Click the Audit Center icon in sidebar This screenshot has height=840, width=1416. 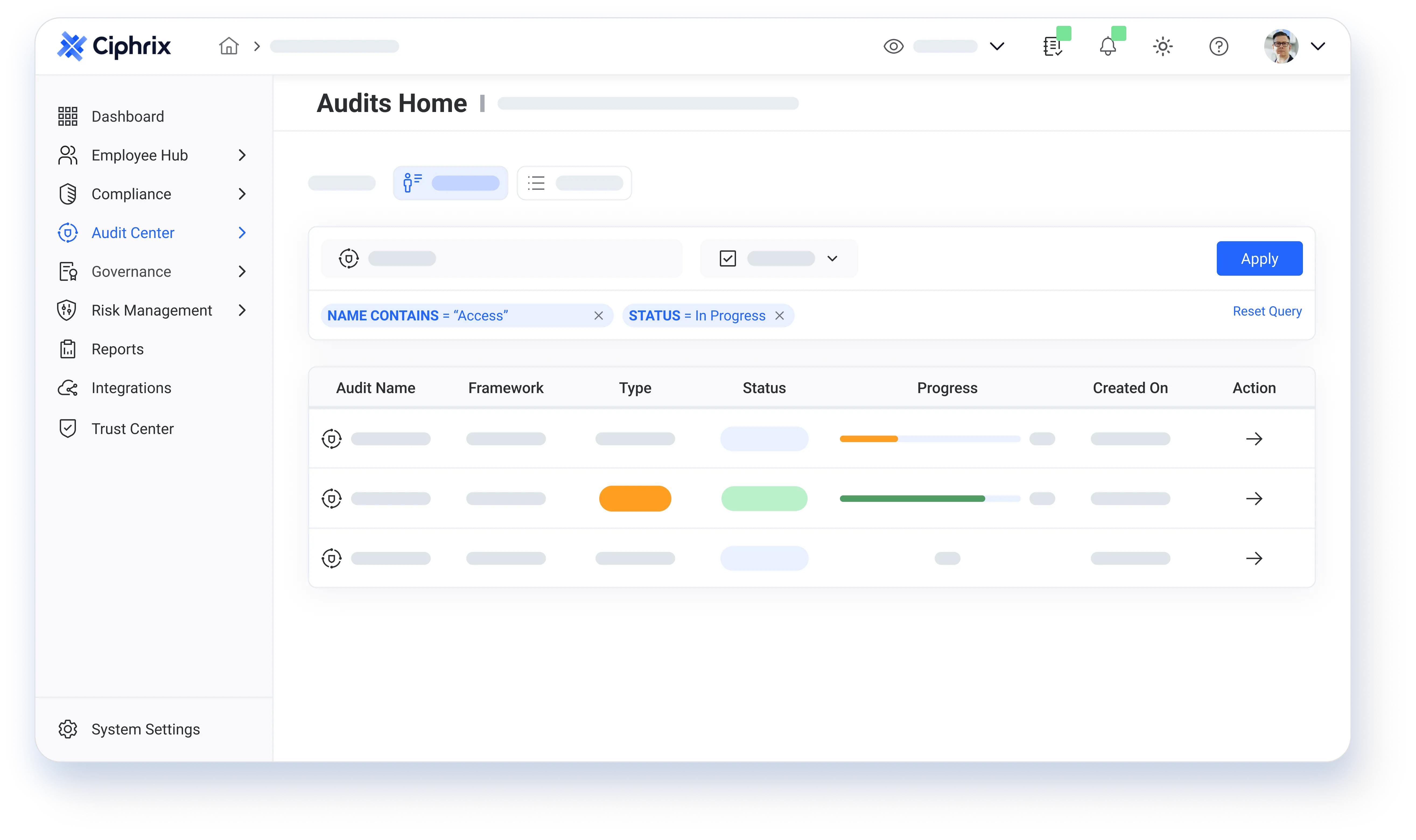click(x=67, y=233)
